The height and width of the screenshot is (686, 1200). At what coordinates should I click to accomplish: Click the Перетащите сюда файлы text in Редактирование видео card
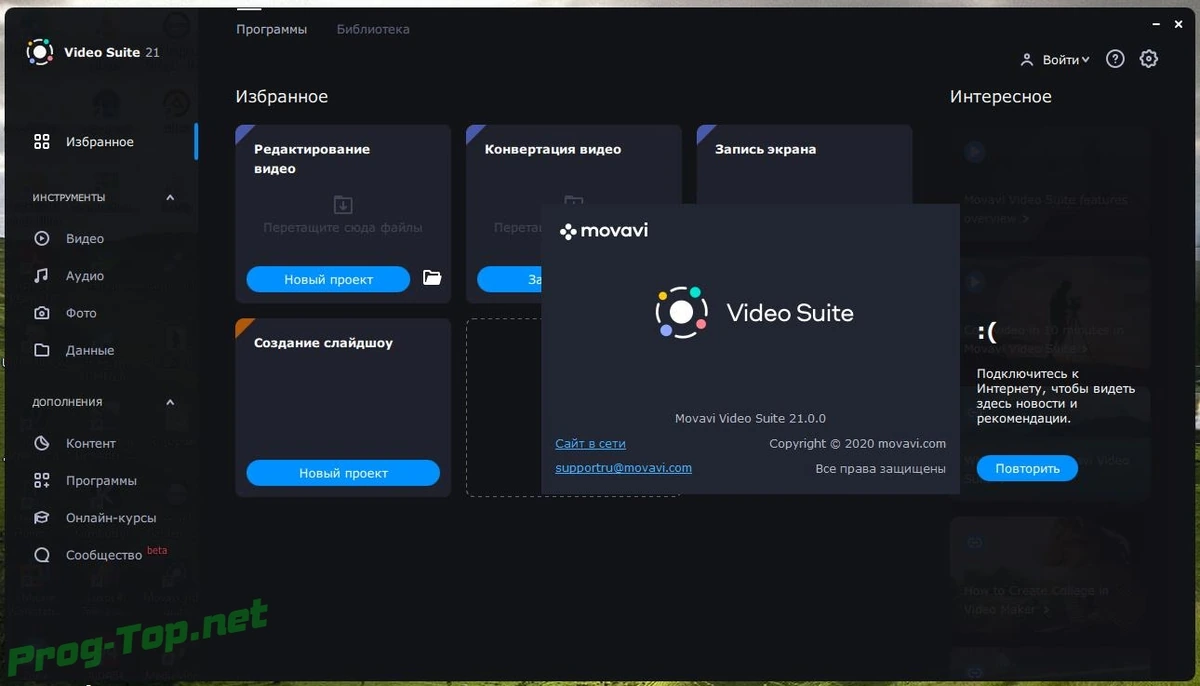[343, 227]
